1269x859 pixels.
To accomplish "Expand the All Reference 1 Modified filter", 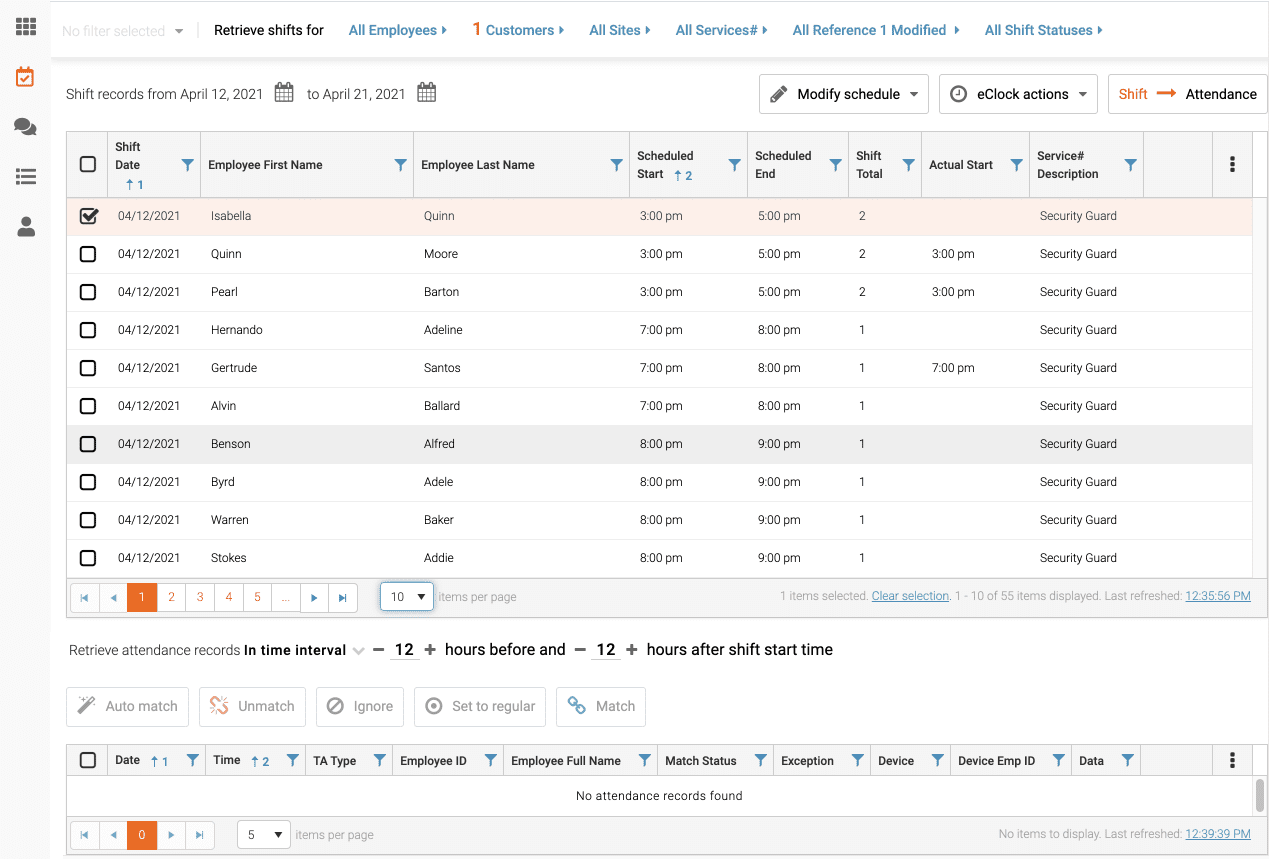I will 876,30.
